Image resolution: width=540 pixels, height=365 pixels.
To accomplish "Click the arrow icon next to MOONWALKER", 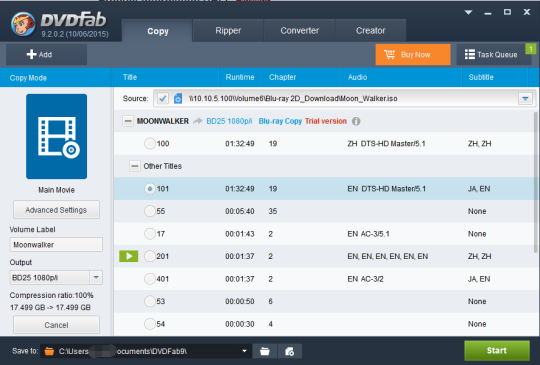I will pyautogui.click(x=198, y=121).
